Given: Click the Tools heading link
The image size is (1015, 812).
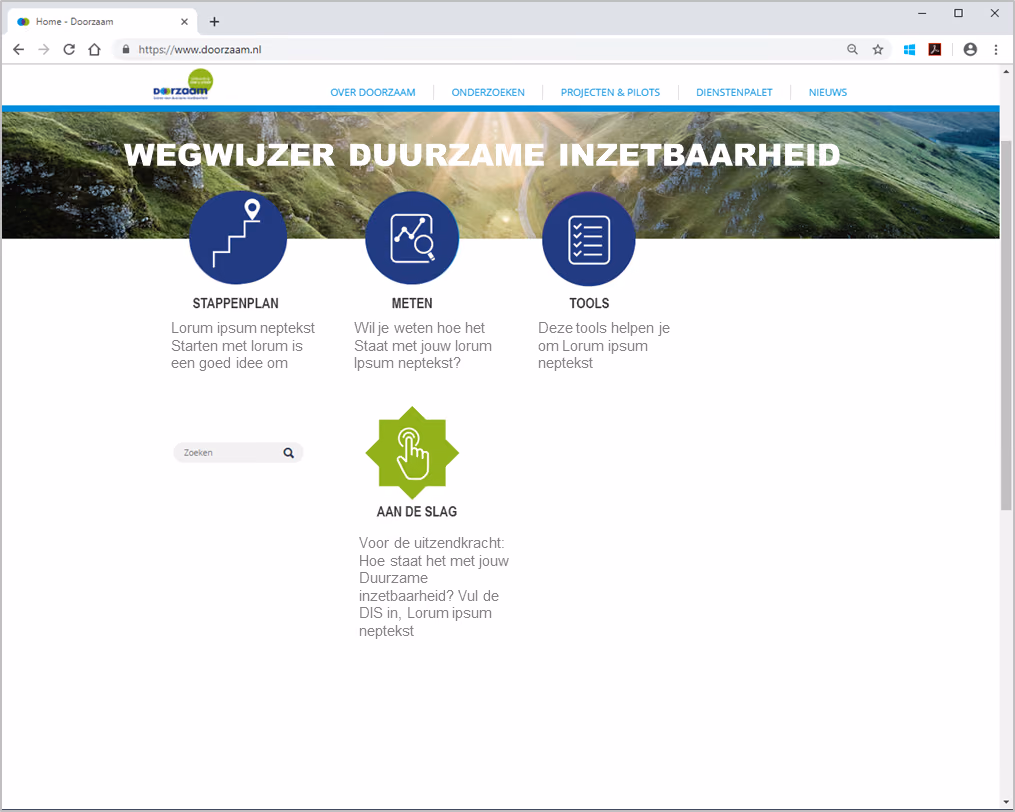Looking at the screenshot, I should point(589,303).
